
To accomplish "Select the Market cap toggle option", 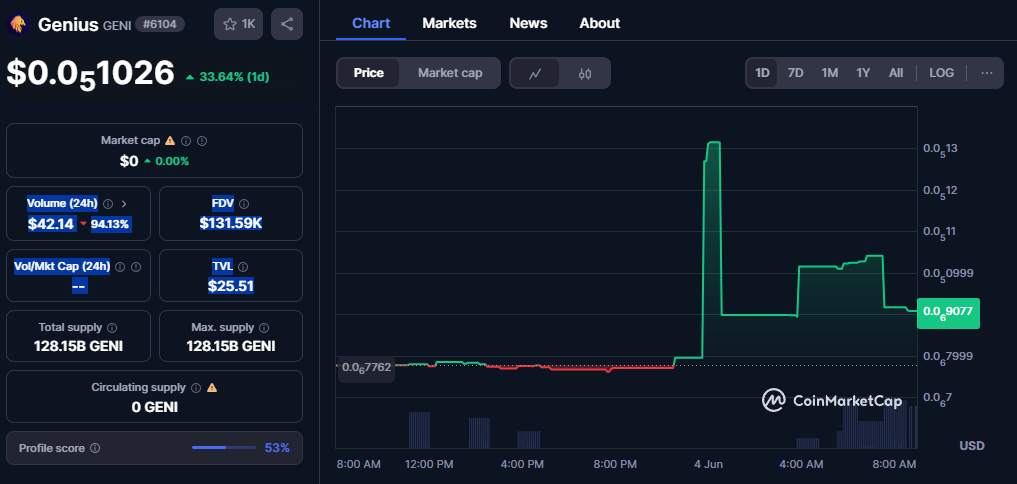I will pyautogui.click(x=449, y=73).
